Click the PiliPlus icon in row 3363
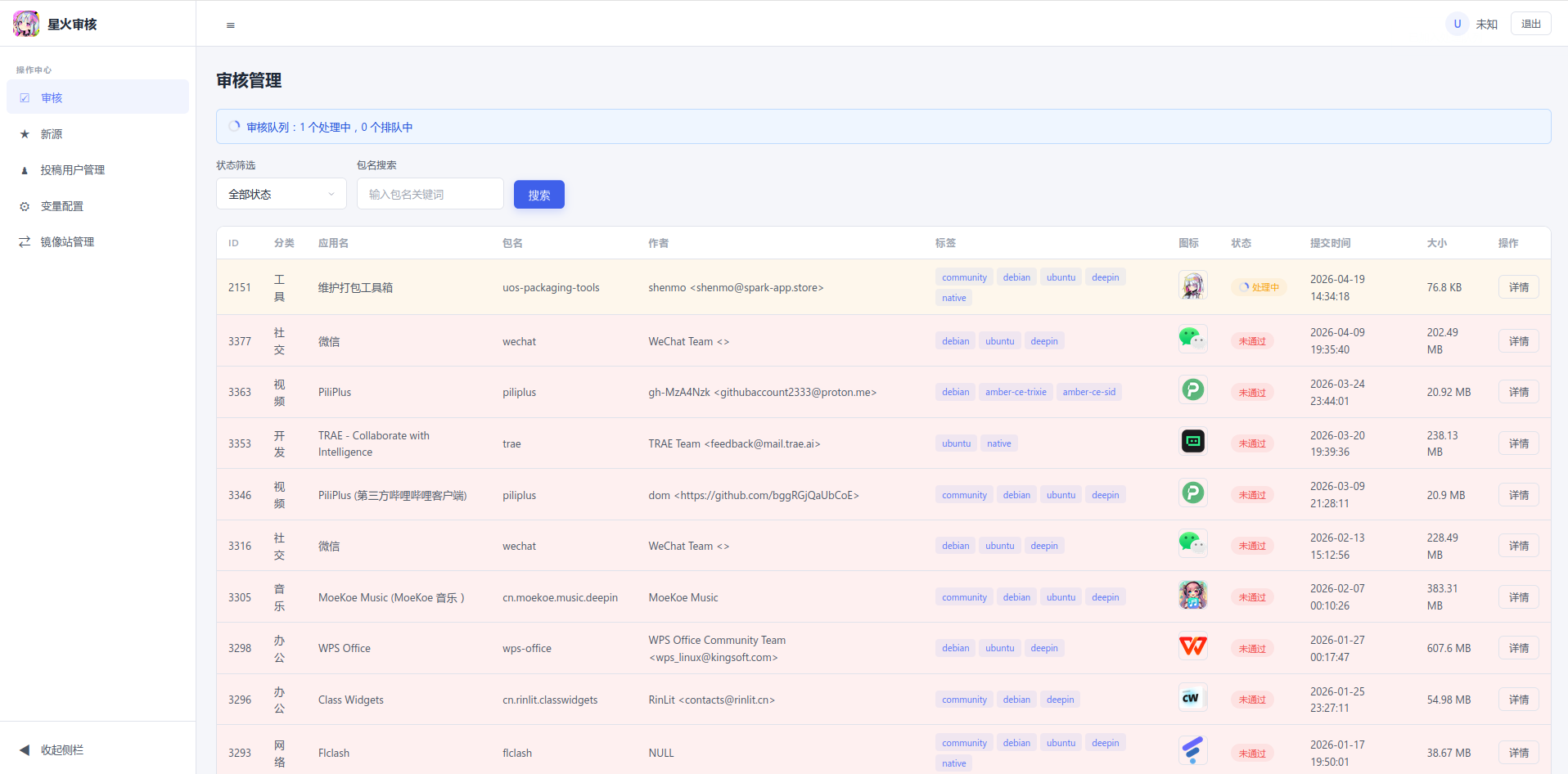This screenshot has width=1568, height=774. [x=1192, y=390]
